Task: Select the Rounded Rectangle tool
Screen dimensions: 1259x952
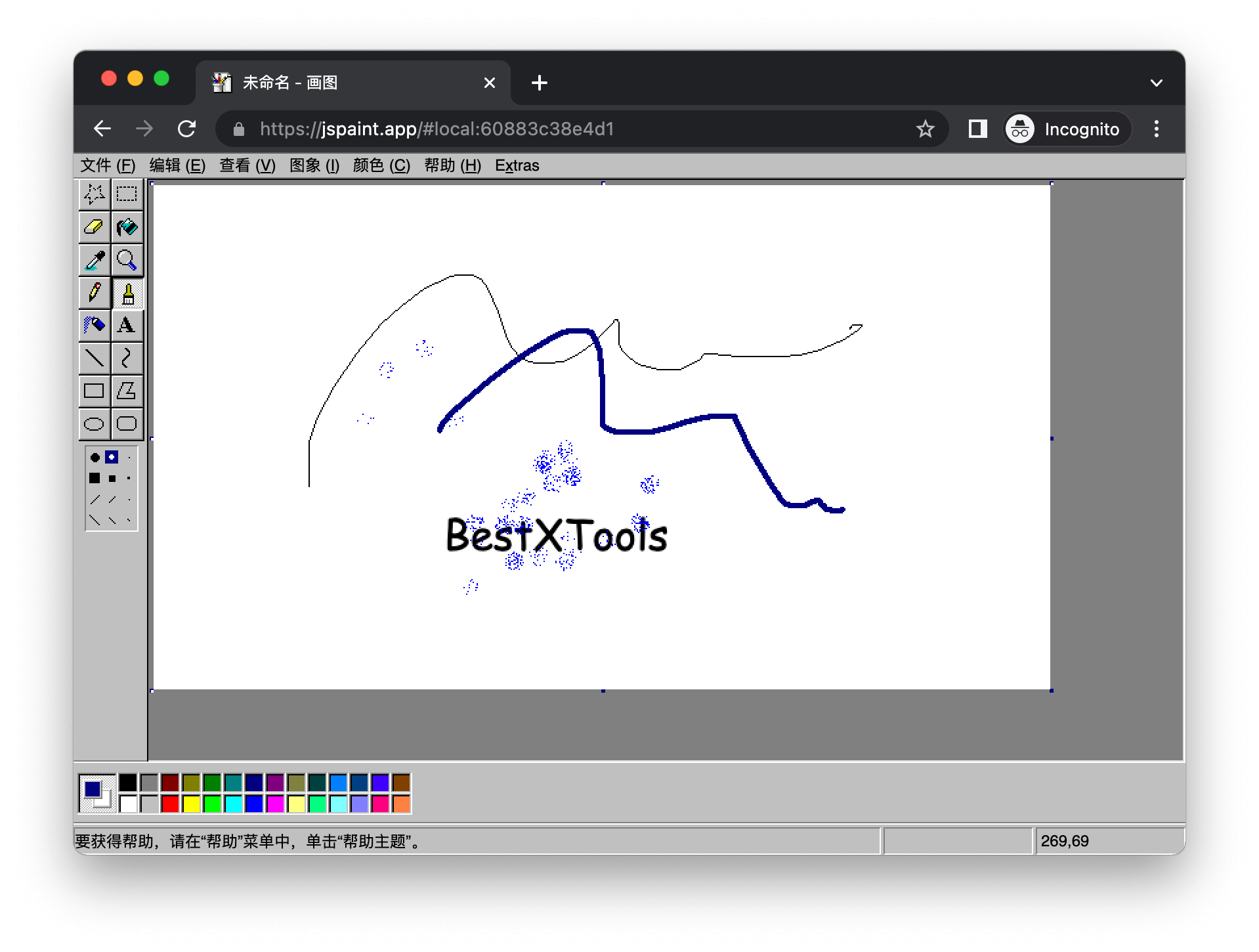Action: pos(127,424)
